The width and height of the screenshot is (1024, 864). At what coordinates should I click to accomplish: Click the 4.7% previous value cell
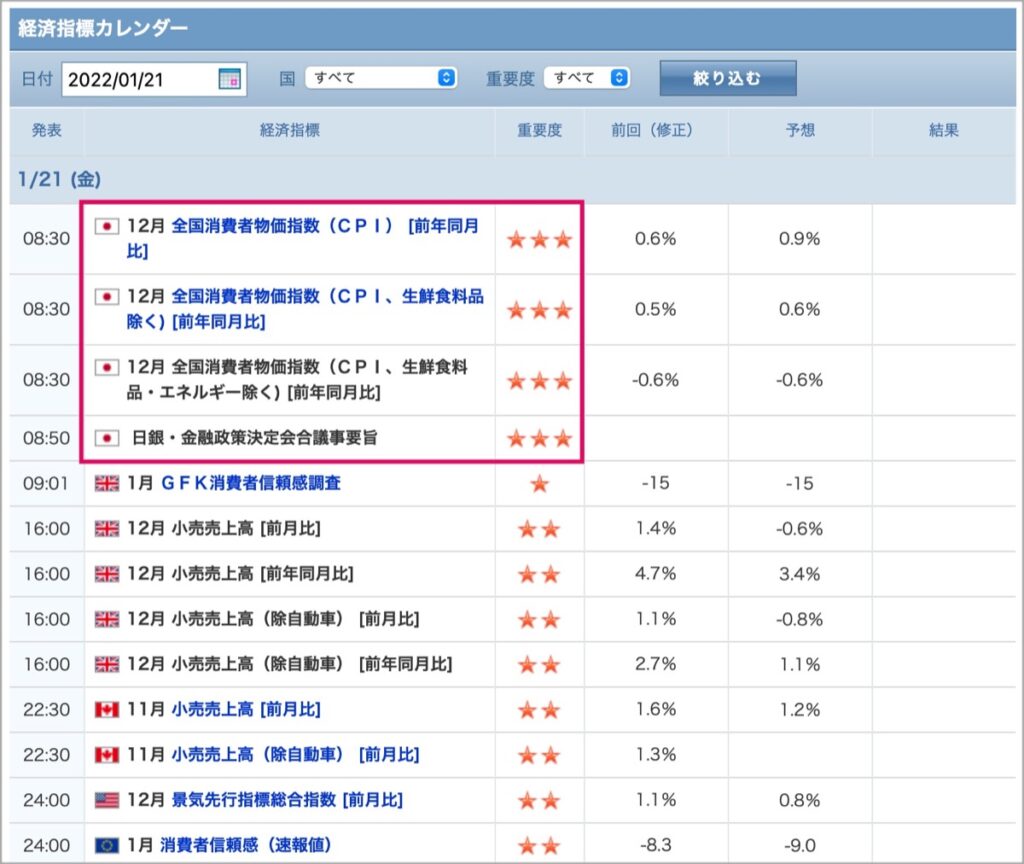pyautogui.click(x=656, y=574)
